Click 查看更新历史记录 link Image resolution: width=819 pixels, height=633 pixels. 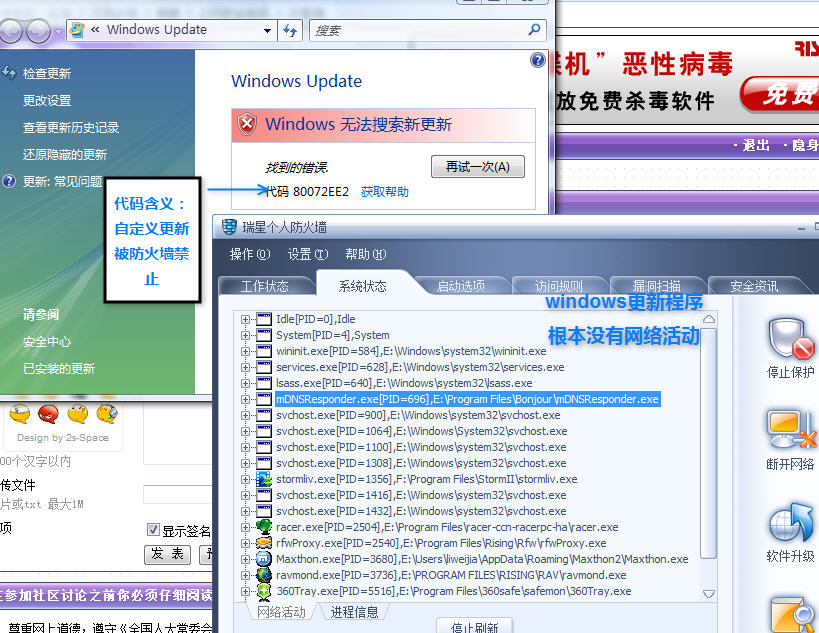(71, 127)
